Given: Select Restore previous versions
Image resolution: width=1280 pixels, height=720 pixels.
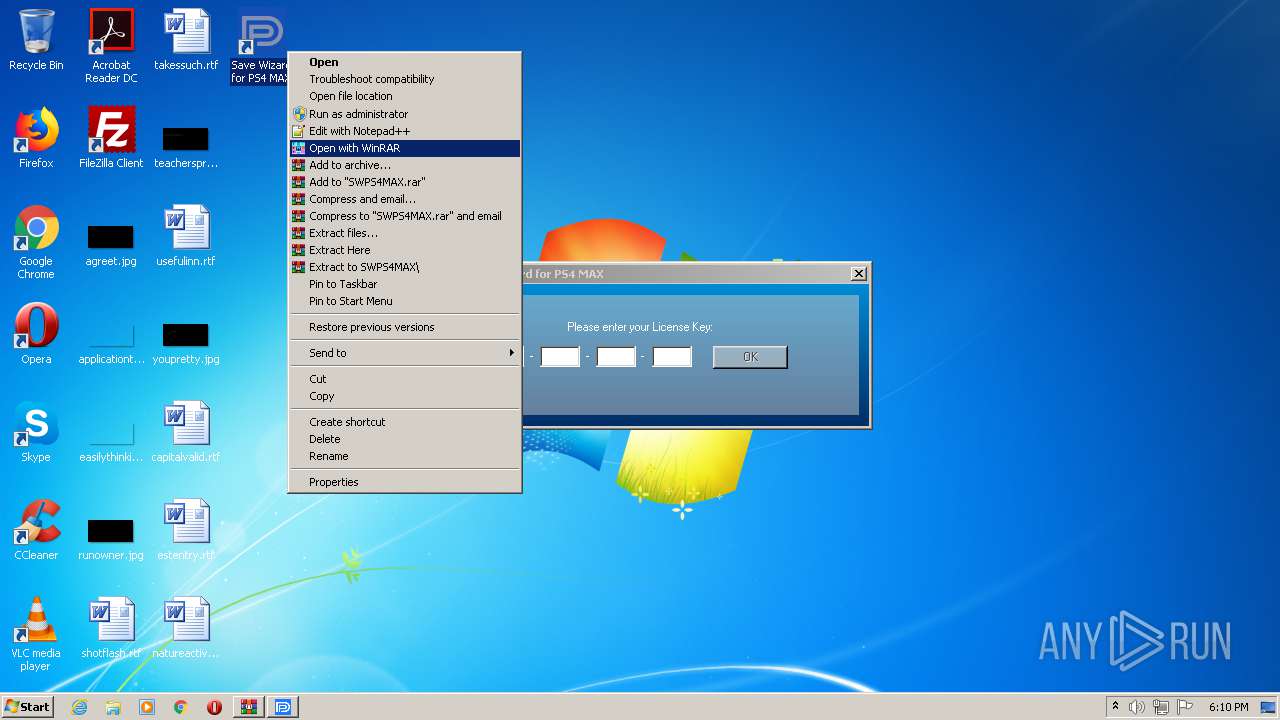Looking at the screenshot, I should pyautogui.click(x=404, y=327).
